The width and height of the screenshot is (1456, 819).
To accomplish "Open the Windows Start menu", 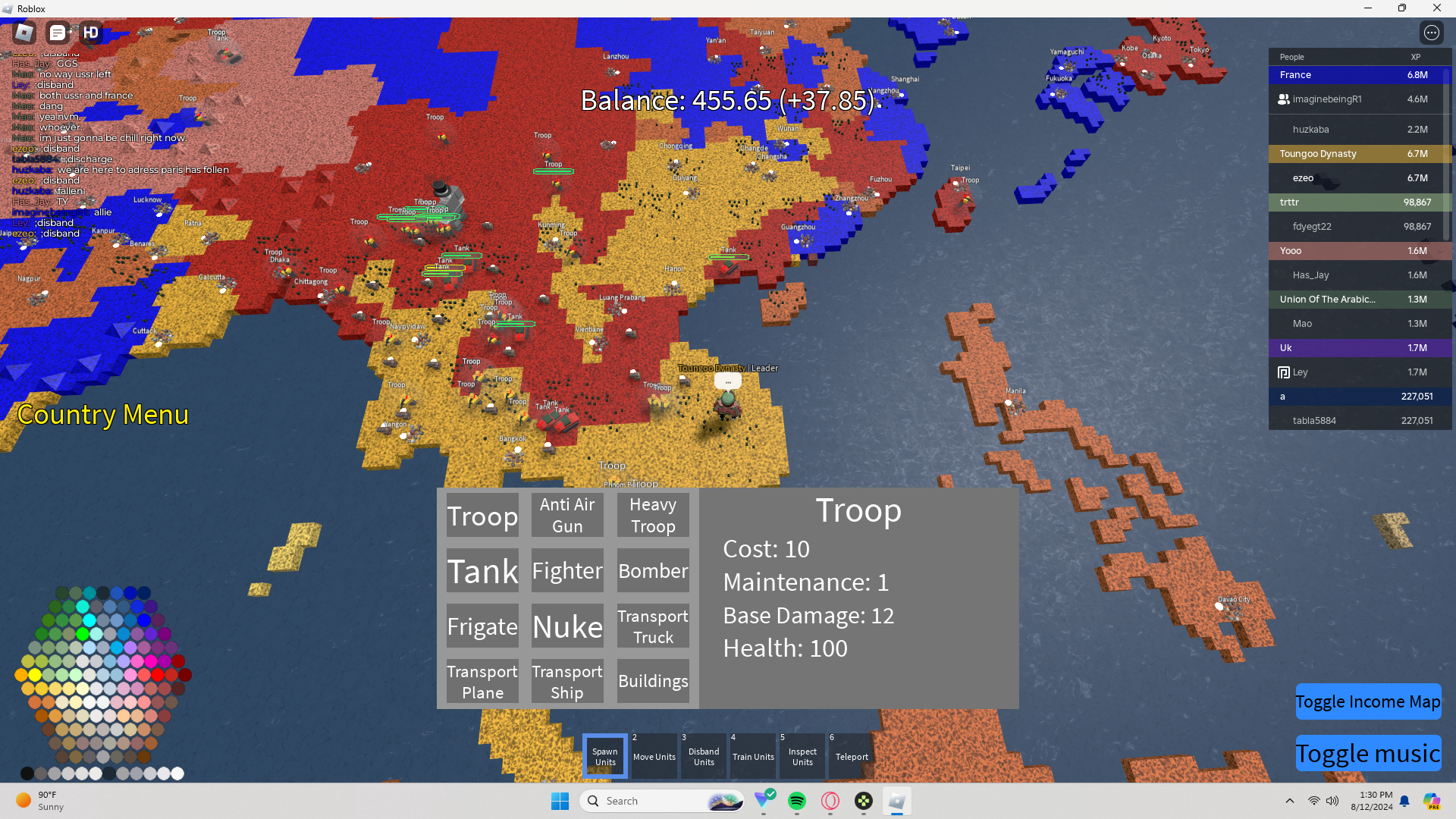I will pyautogui.click(x=560, y=801).
